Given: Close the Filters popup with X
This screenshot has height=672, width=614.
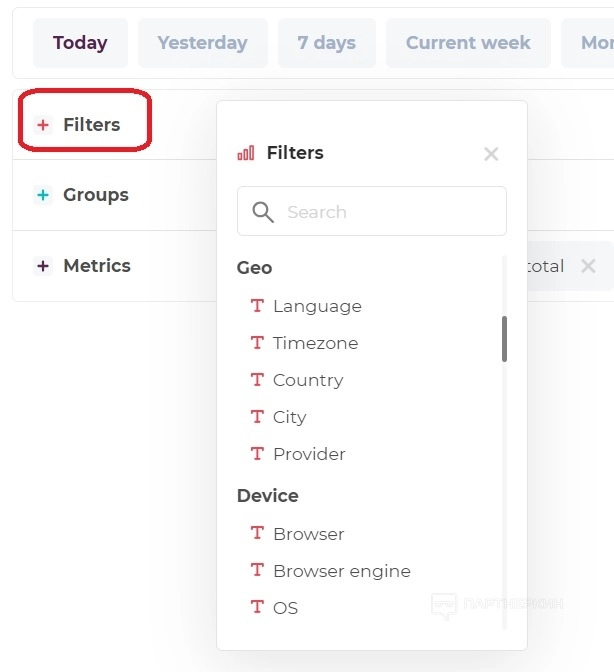Looking at the screenshot, I should (x=491, y=154).
